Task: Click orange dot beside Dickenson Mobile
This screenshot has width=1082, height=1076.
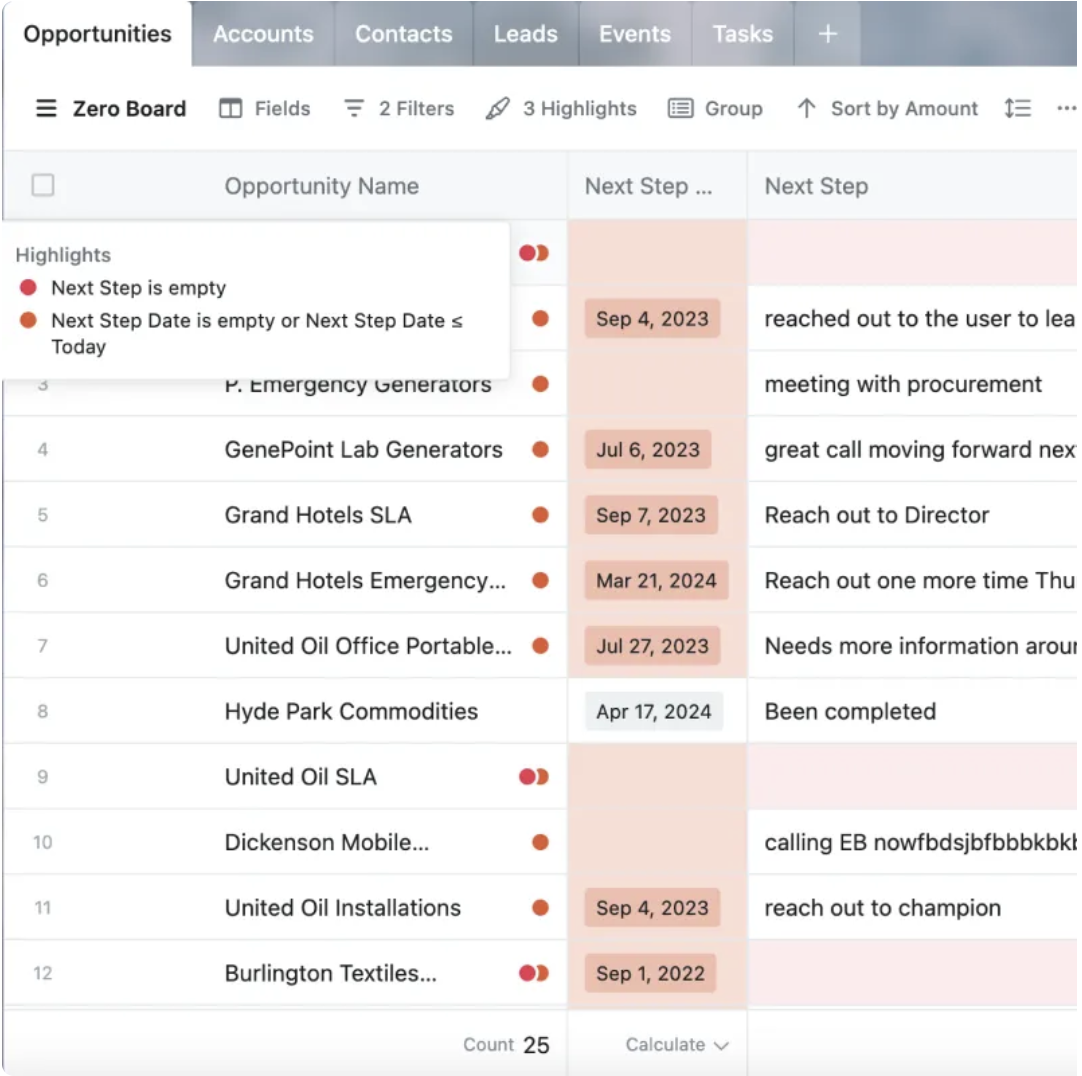Action: point(540,842)
